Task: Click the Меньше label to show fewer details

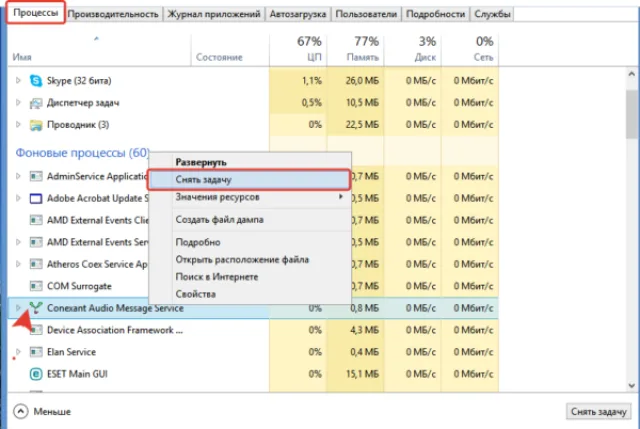Action: (52, 411)
